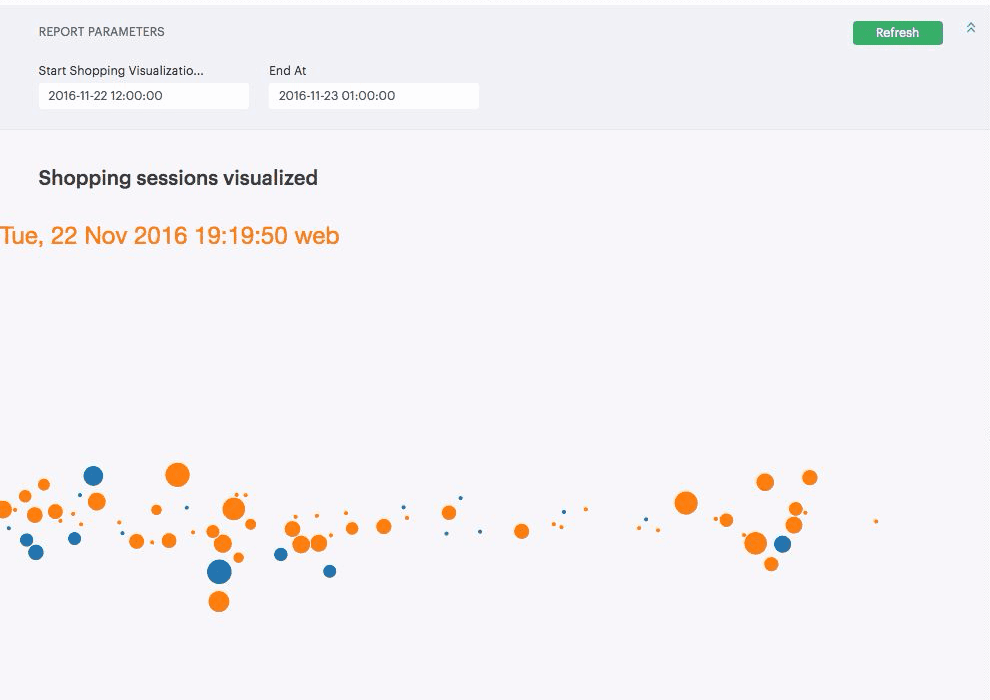990x700 pixels.
Task: Select the lowest orange bubble in the right cluster
Action: 771,564
